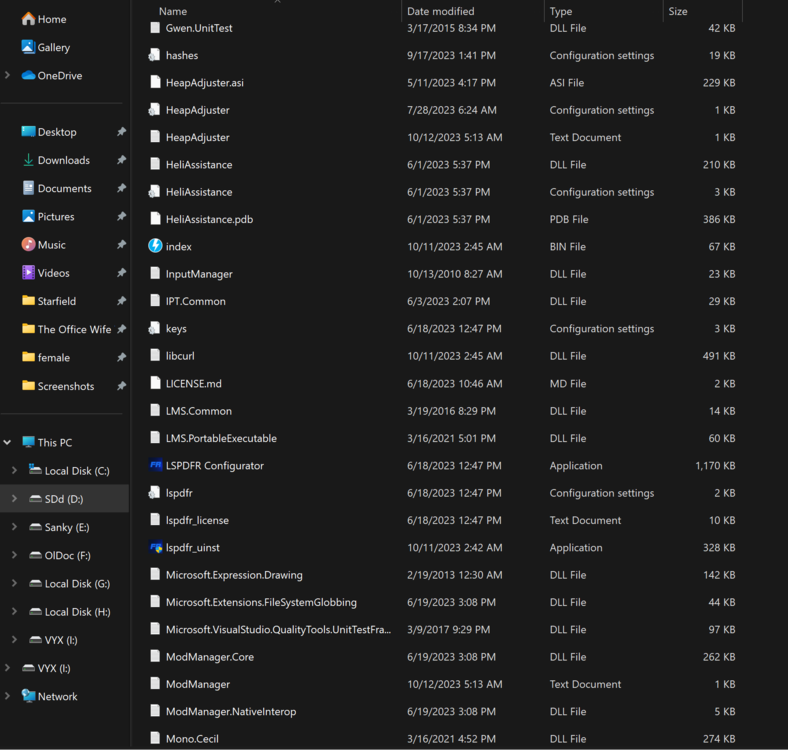Screen dimensions: 788x750
Task: Select Local Disk (C:) in tree
Action: [x=77, y=471]
